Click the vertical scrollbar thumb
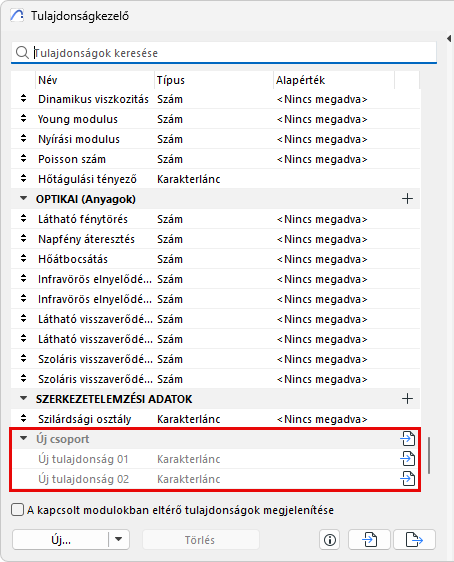The width and height of the screenshot is (454, 562). coord(429,455)
